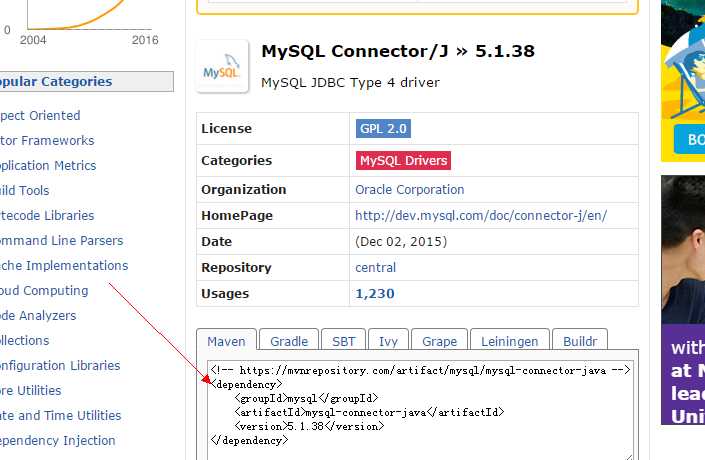The height and width of the screenshot is (460, 705).
Task: Click the purple university advertisement banner
Action: coord(683,300)
